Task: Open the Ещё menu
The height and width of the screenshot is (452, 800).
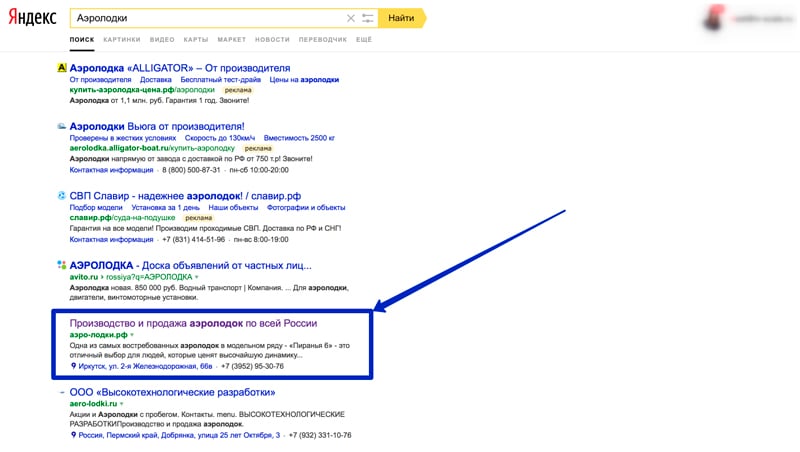Action: 364,40
